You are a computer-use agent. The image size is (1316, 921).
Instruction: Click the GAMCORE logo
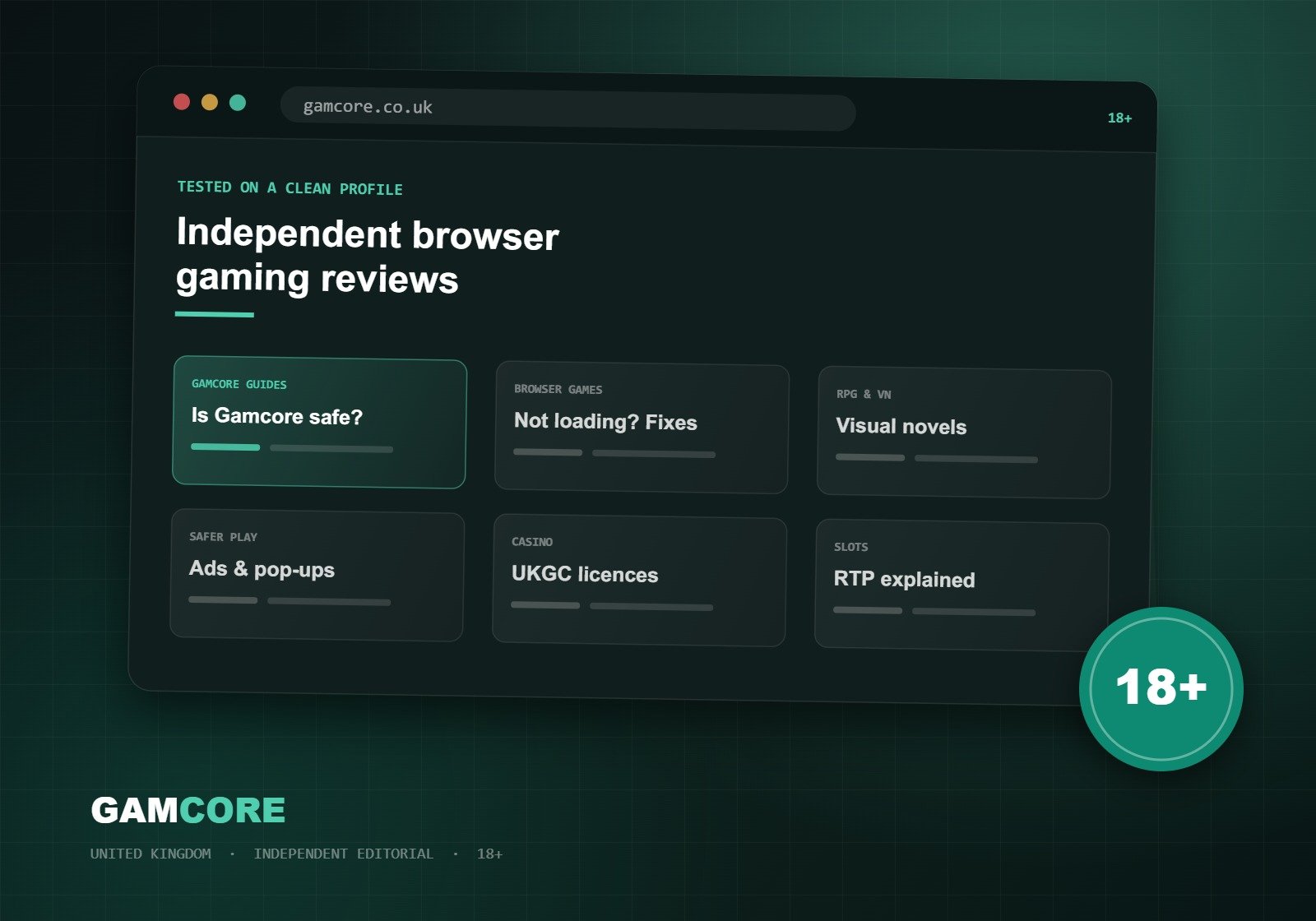click(x=188, y=810)
